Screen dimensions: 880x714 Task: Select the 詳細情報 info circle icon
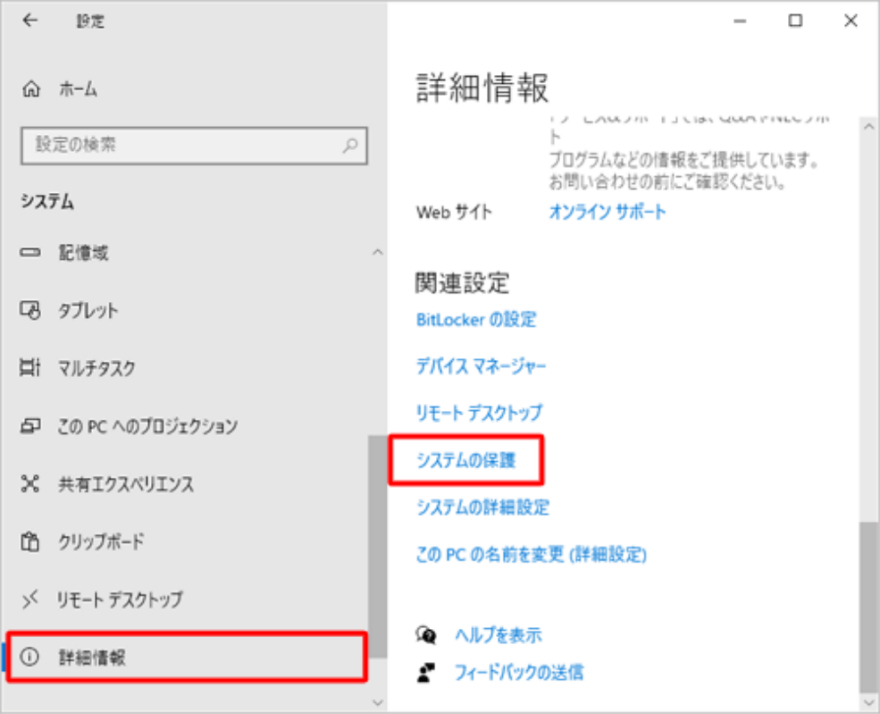point(30,657)
